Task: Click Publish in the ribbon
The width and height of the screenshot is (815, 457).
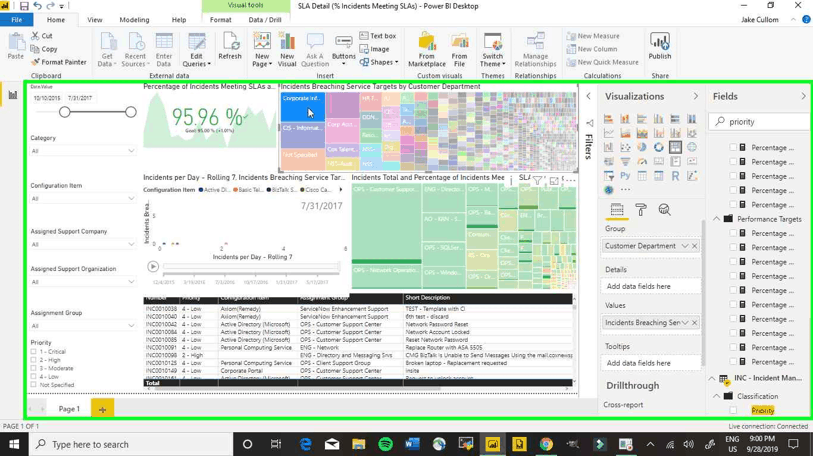Action: (x=660, y=47)
